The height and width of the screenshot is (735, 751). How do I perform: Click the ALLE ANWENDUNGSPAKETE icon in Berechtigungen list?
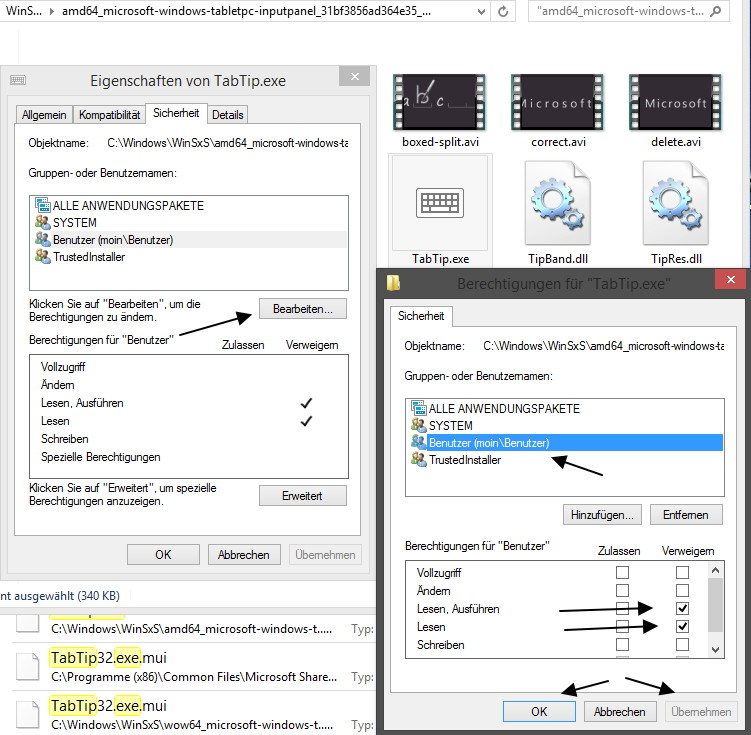[x=419, y=408]
